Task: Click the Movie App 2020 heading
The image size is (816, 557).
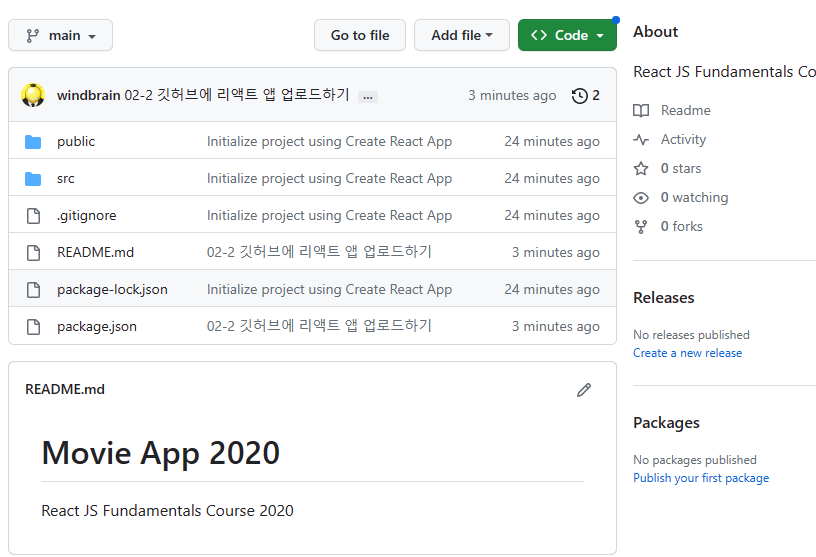Action: [161, 452]
